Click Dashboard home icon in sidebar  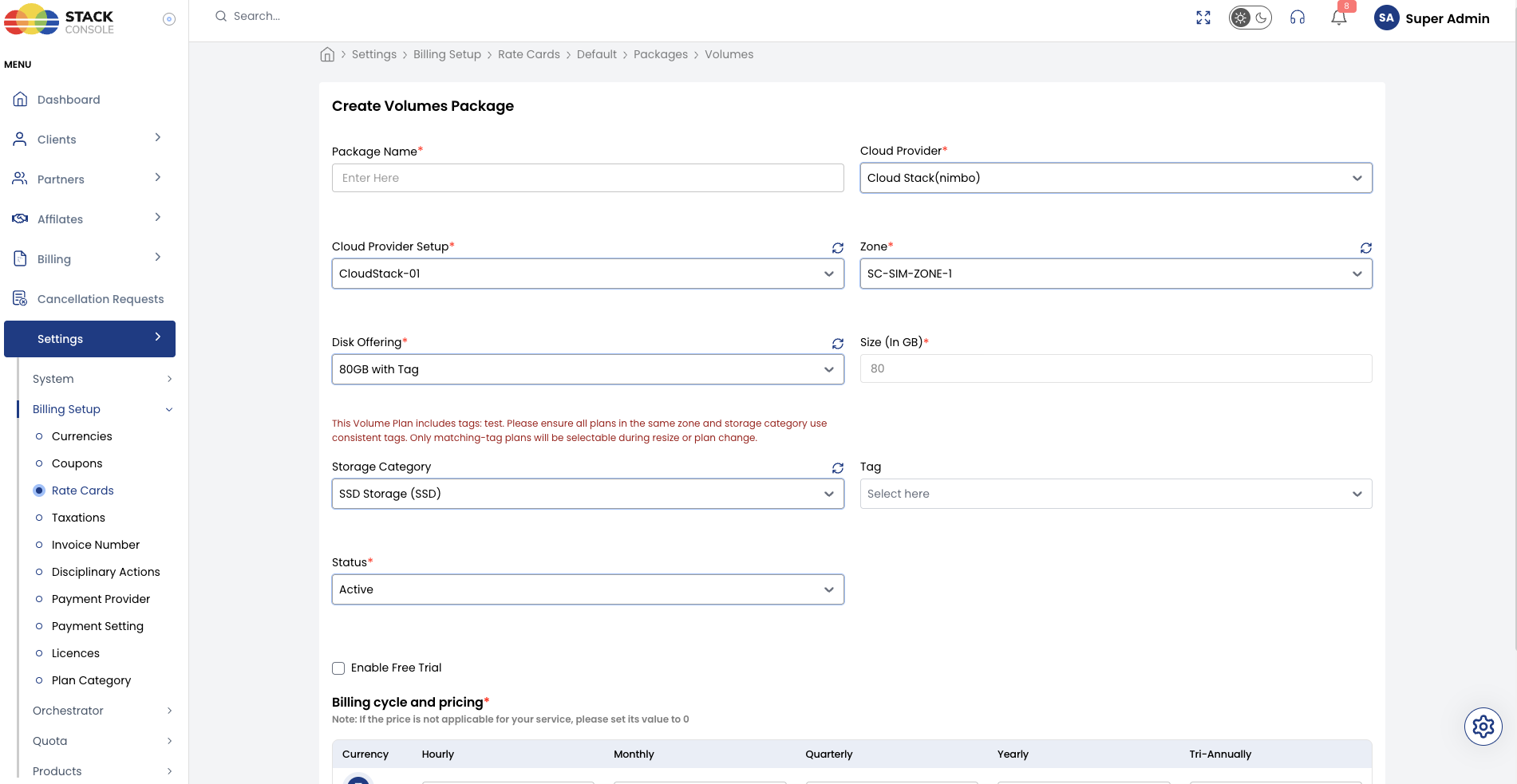(21, 99)
